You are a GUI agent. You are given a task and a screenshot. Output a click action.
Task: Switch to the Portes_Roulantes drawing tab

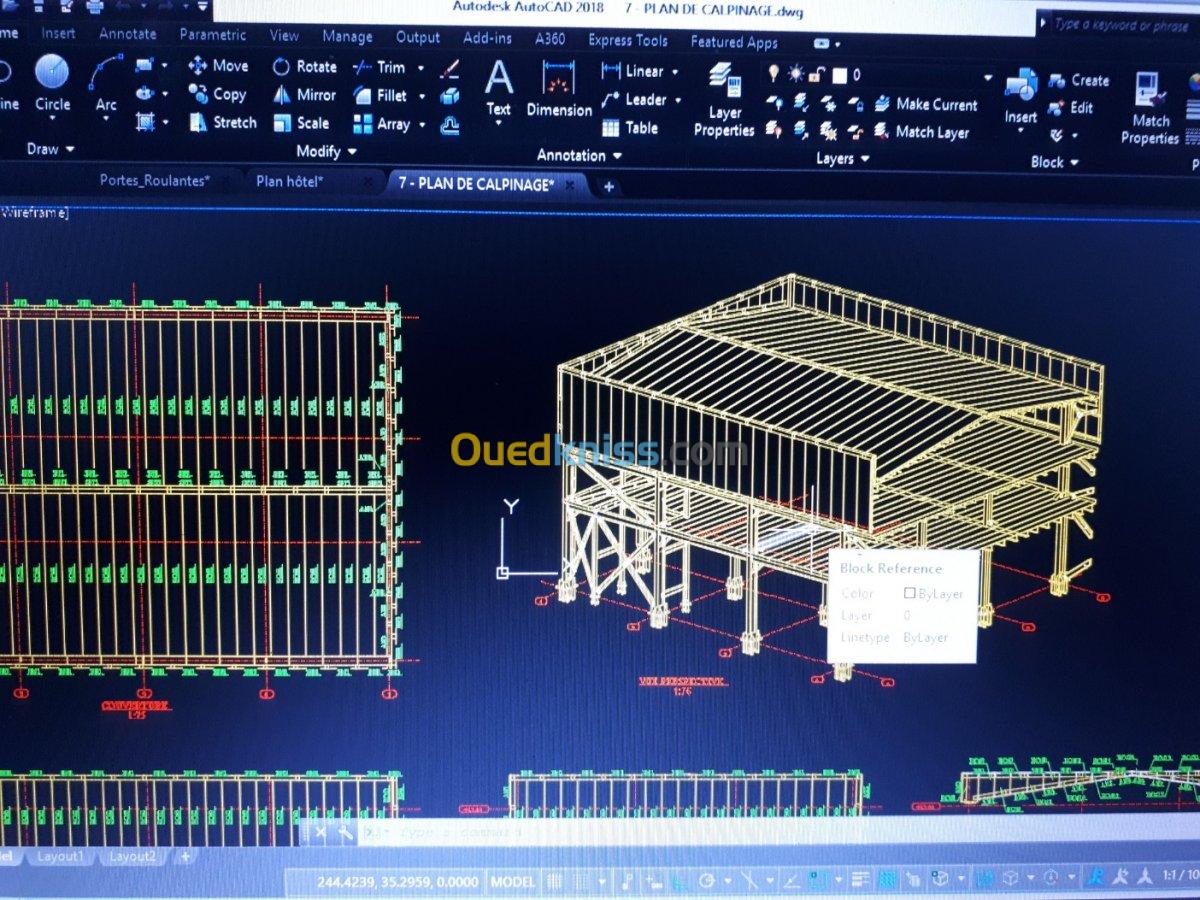[155, 181]
